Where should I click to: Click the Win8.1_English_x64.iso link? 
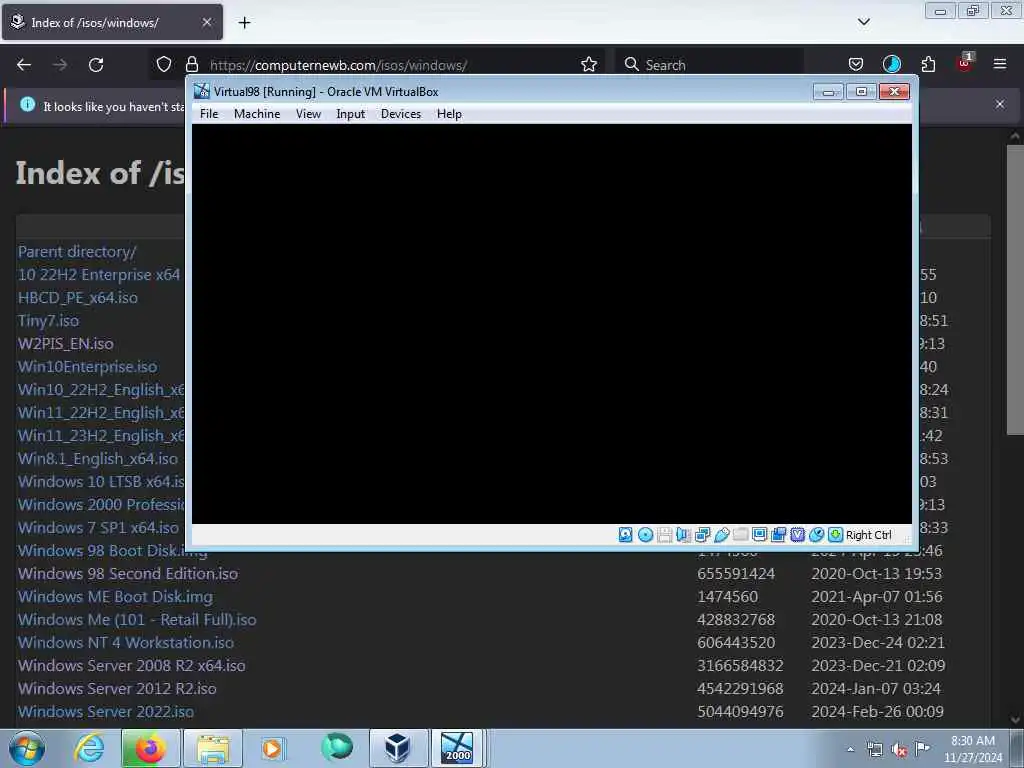97,458
